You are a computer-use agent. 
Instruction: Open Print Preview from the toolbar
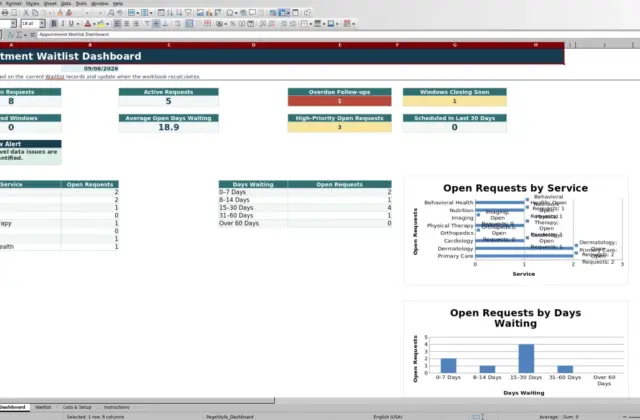pos(14,13)
